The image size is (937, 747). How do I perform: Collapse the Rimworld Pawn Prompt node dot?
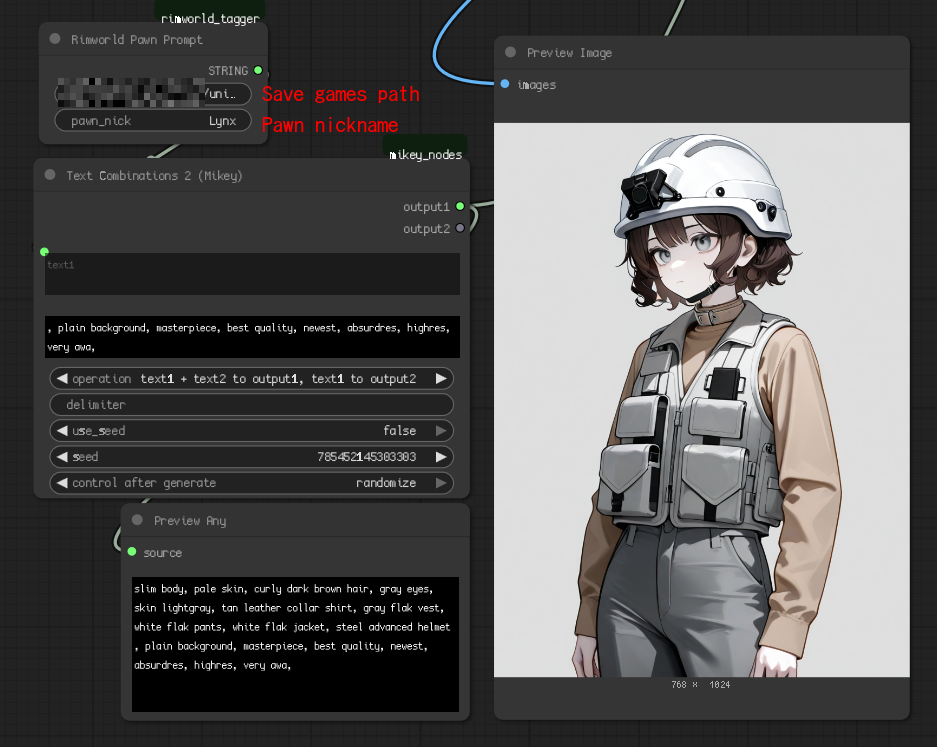pyautogui.click(x=55, y=40)
